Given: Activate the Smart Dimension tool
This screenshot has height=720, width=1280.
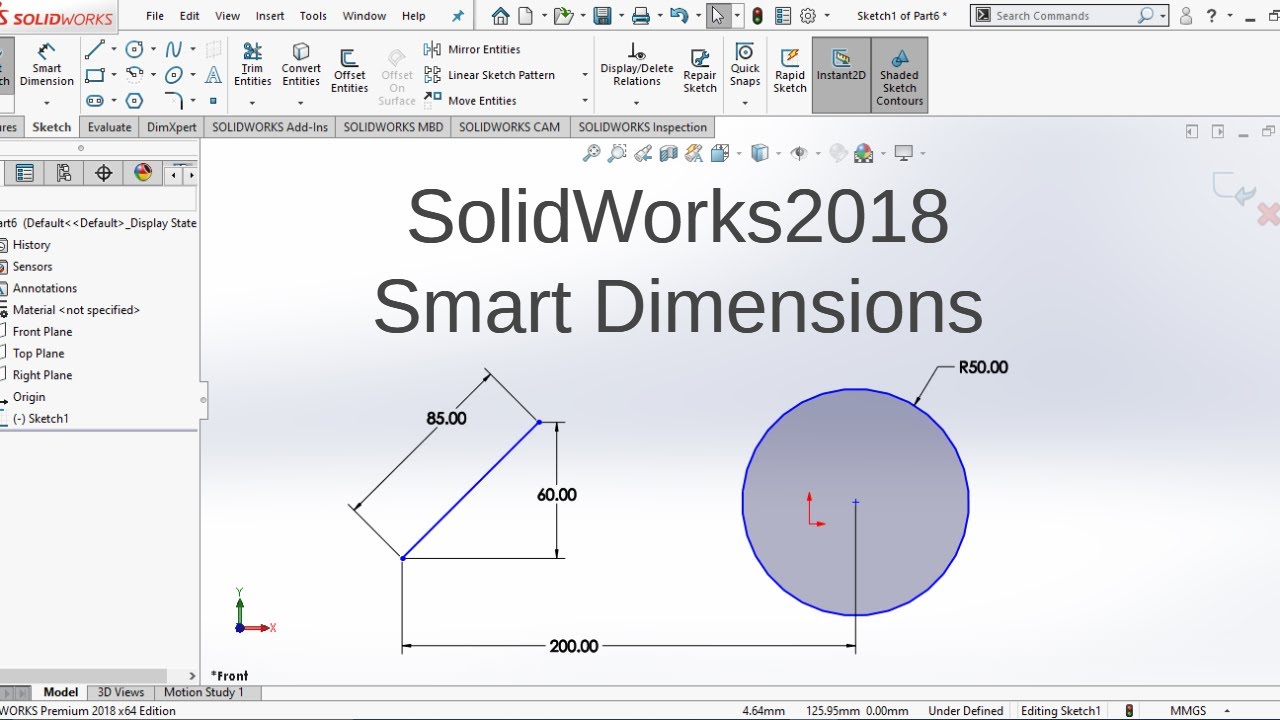Looking at the screenshot, I should (47, 65).
